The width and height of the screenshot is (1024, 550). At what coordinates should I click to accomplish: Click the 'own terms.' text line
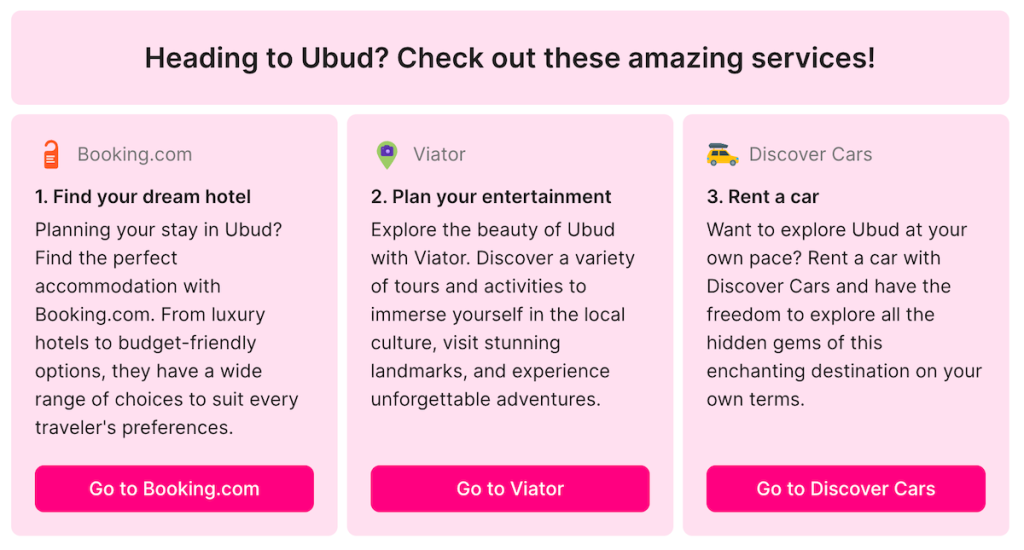(755, 399)
